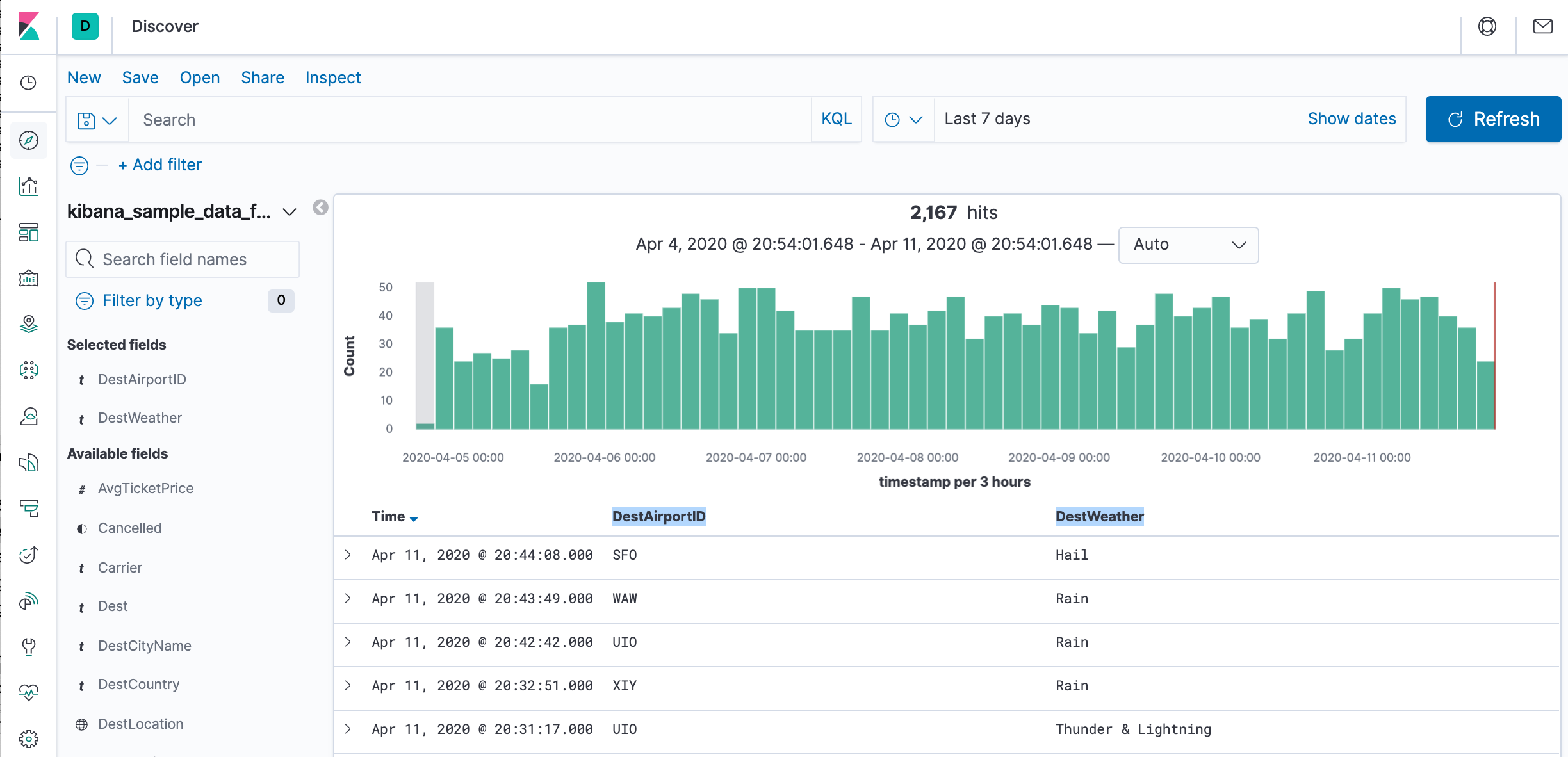Open saved queries dropdown

tap(97, 120)
